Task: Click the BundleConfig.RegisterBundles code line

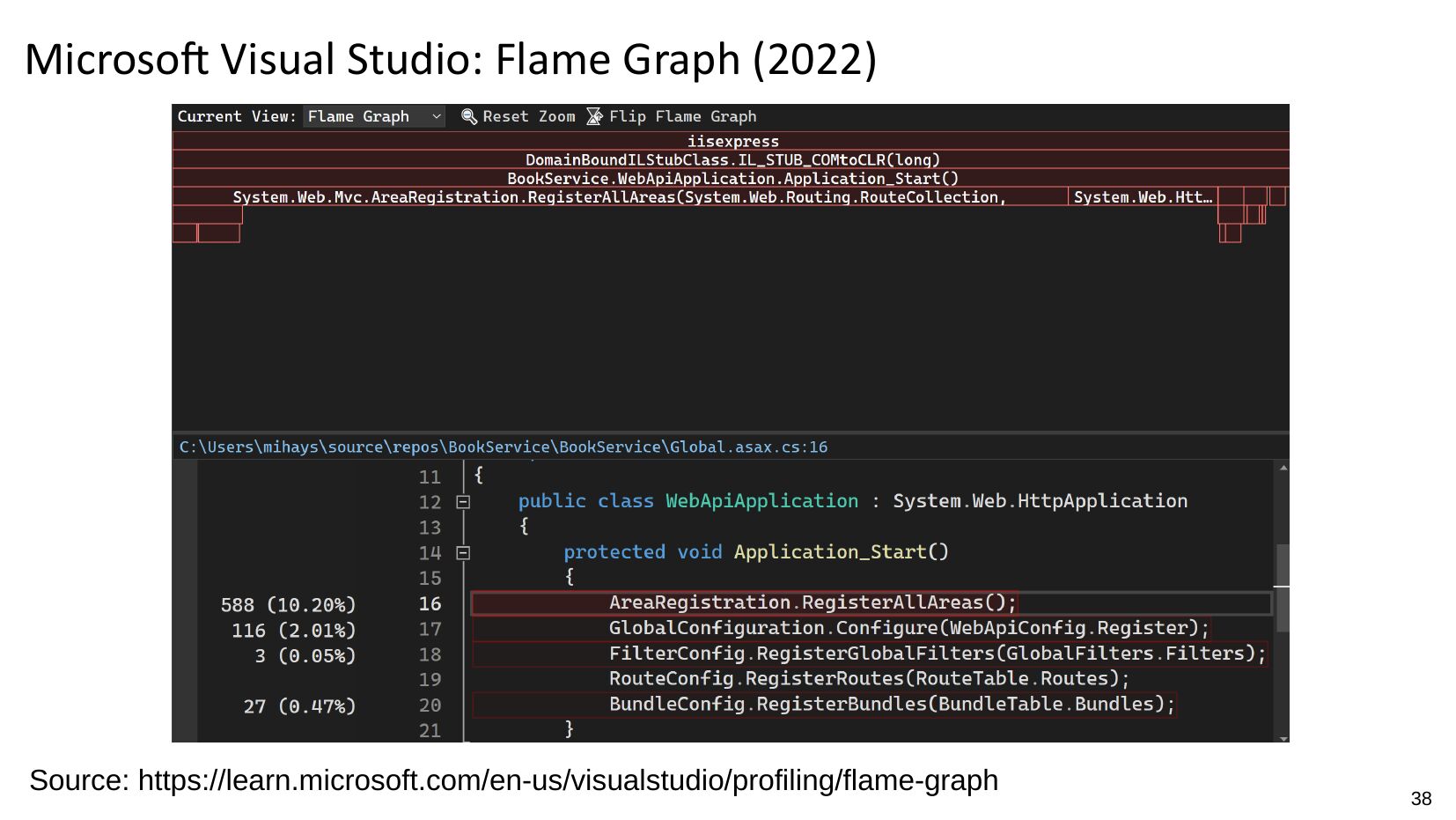Action: click(x=891, y=705)
